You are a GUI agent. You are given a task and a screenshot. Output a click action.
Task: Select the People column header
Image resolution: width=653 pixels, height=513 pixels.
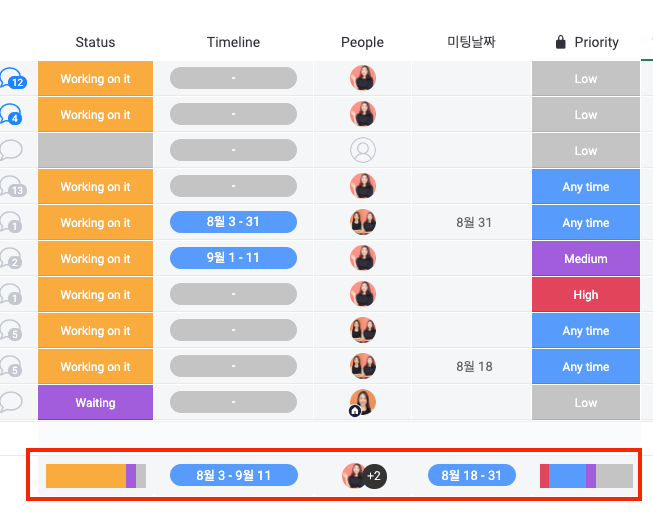click(362, 42)
